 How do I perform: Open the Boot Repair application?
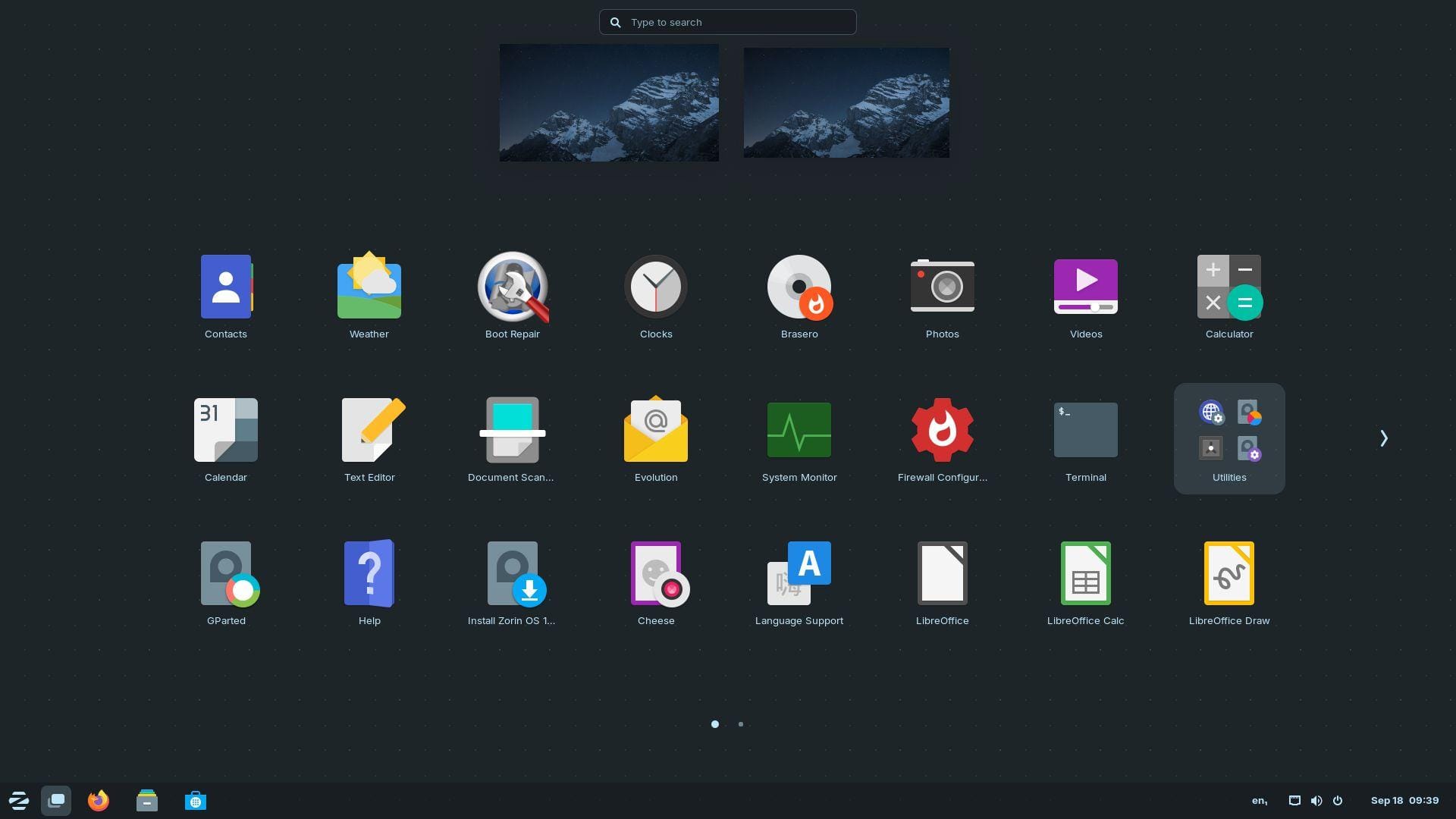coord(513,287)
